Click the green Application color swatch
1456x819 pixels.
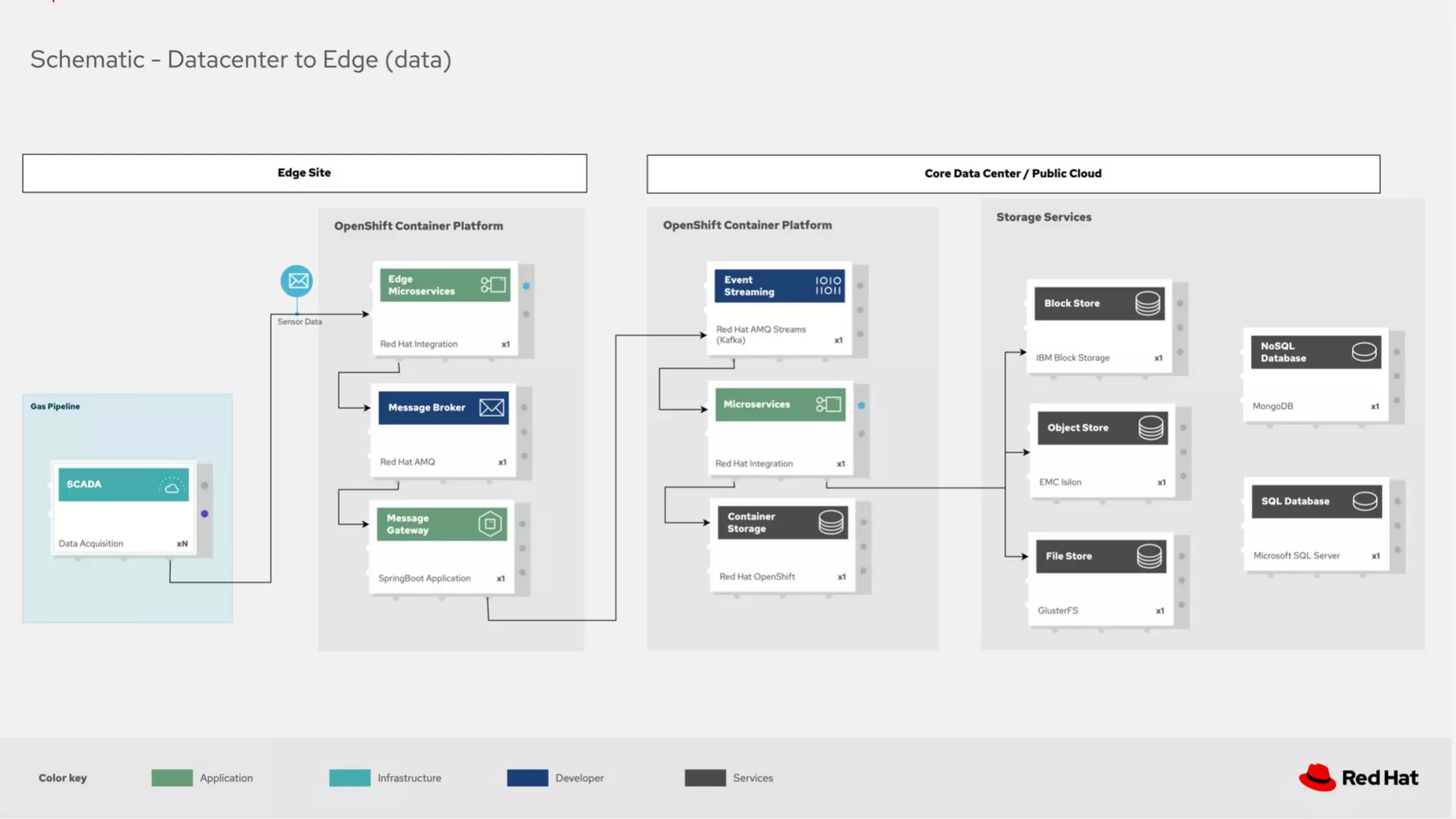(172, 778)
